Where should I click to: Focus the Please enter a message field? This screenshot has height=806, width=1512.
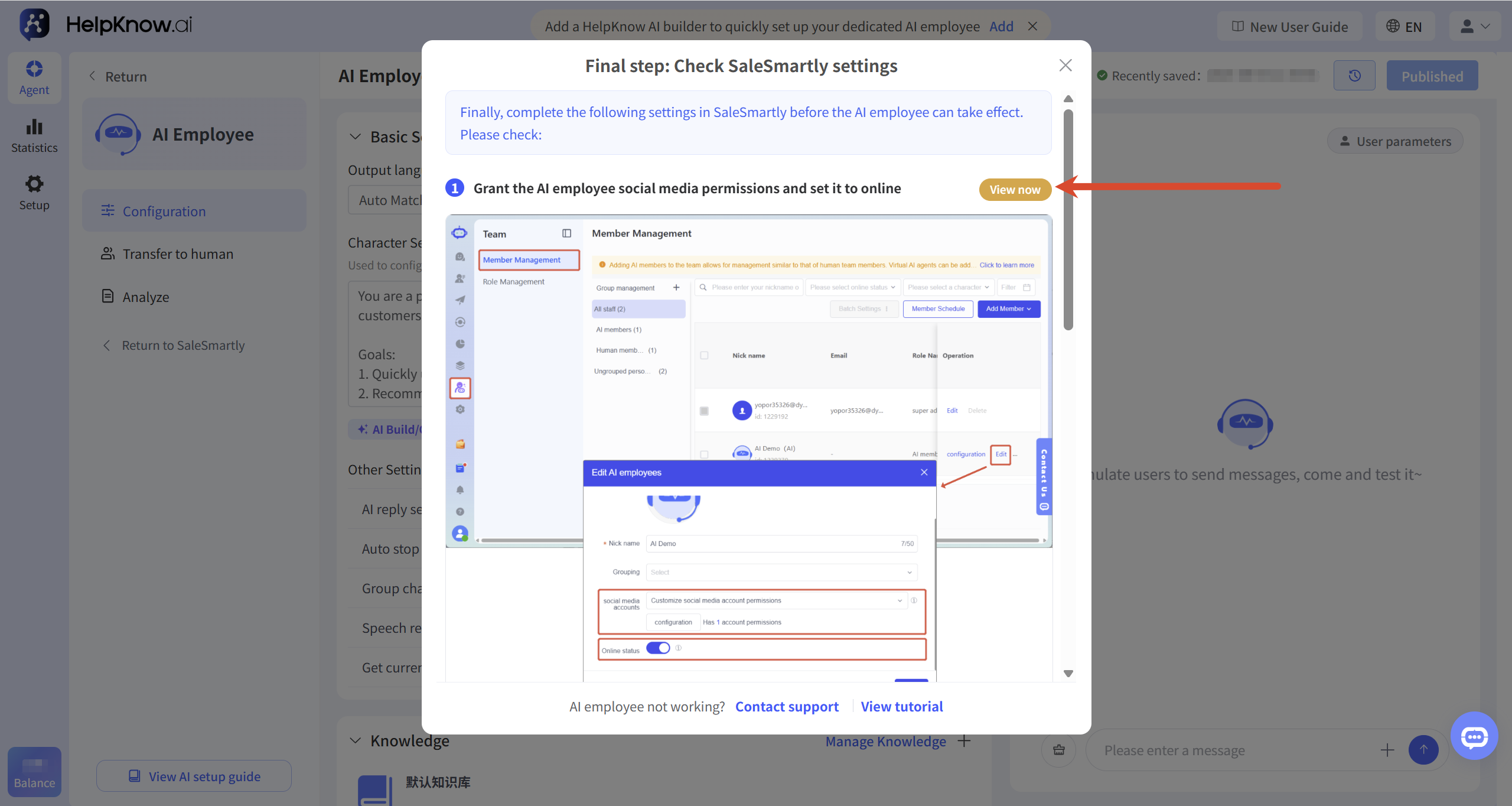pos(1234,750)
